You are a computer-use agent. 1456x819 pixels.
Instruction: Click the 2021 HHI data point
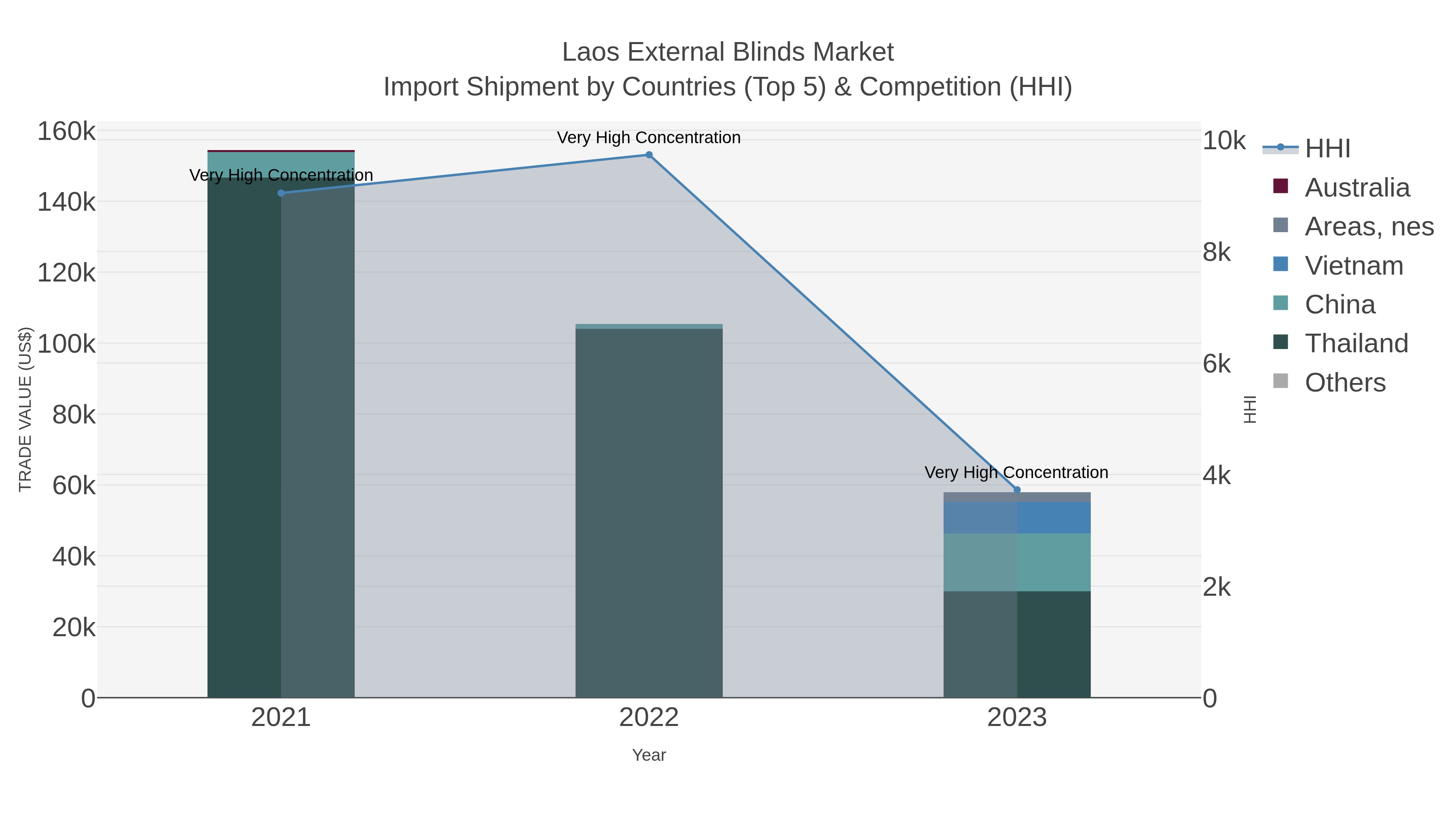point(281,193)
